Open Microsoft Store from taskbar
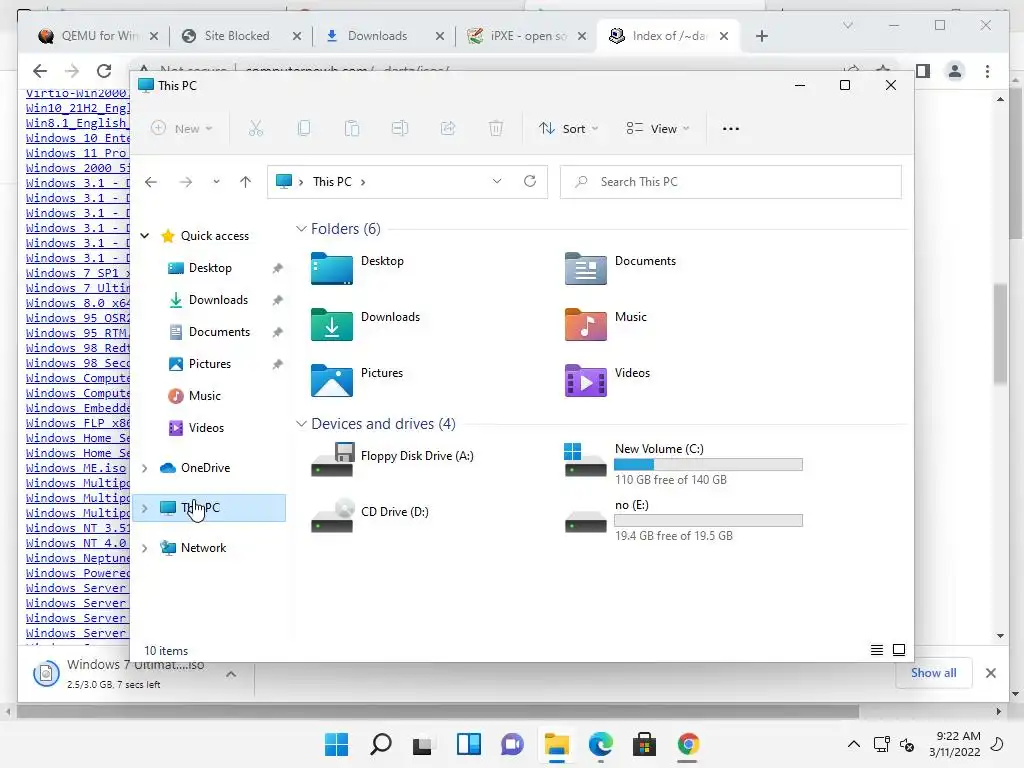1024x768 pixels. (x=644, y=744)
